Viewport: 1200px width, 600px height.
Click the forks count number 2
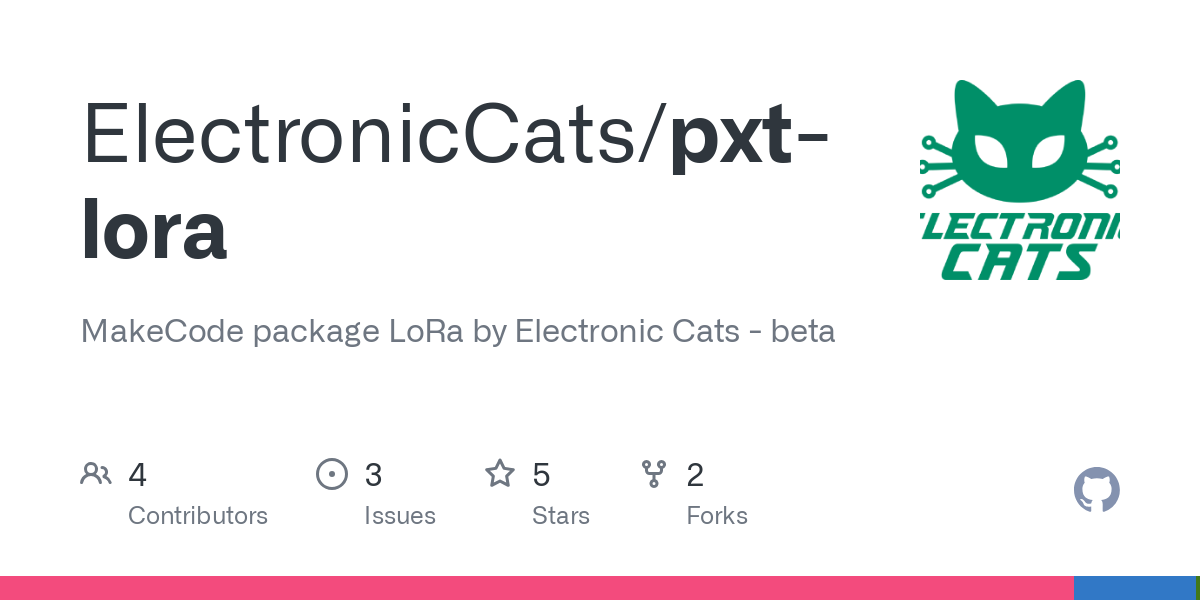pyautogui.click(x=695, y=475)
